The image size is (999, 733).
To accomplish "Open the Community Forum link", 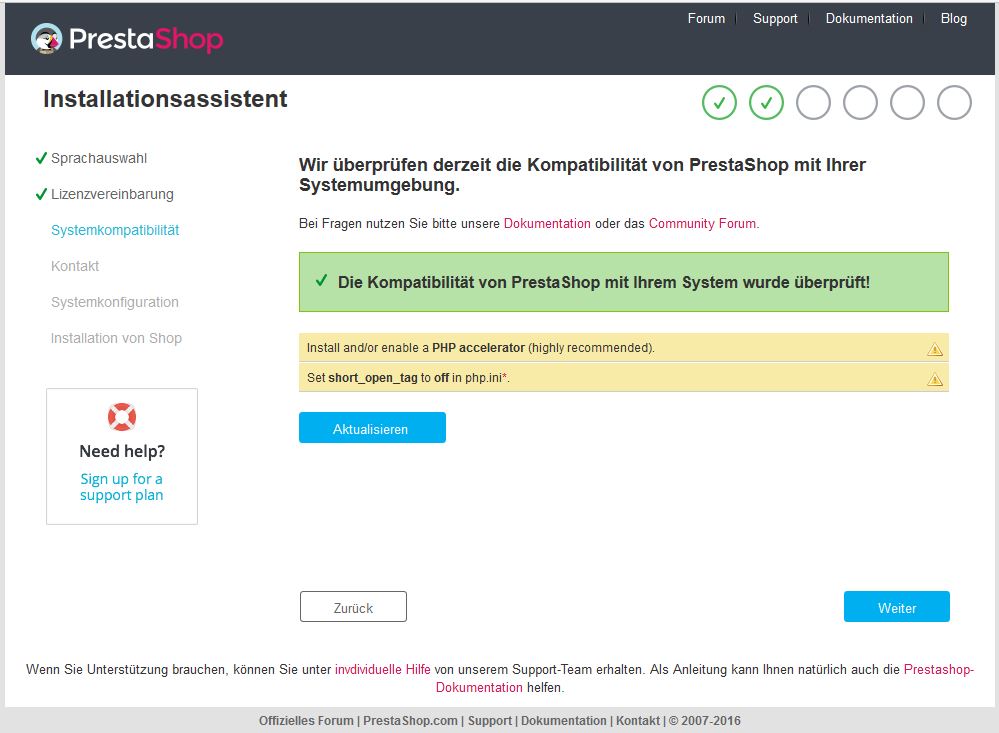I will click(702, 223).
